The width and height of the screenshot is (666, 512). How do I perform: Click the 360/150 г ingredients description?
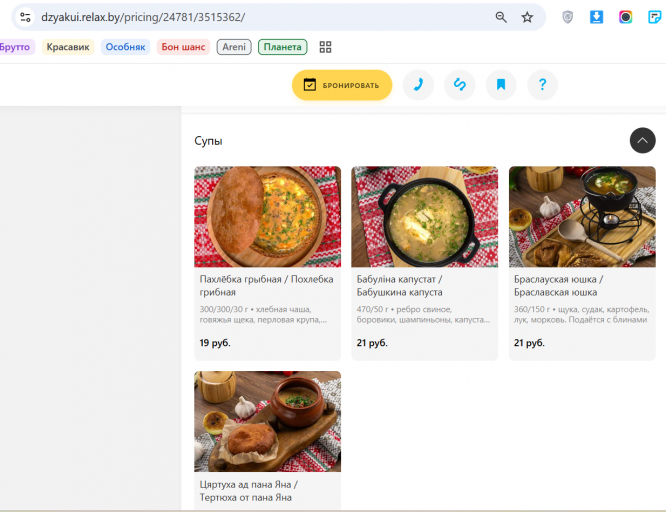click(581, 314)
